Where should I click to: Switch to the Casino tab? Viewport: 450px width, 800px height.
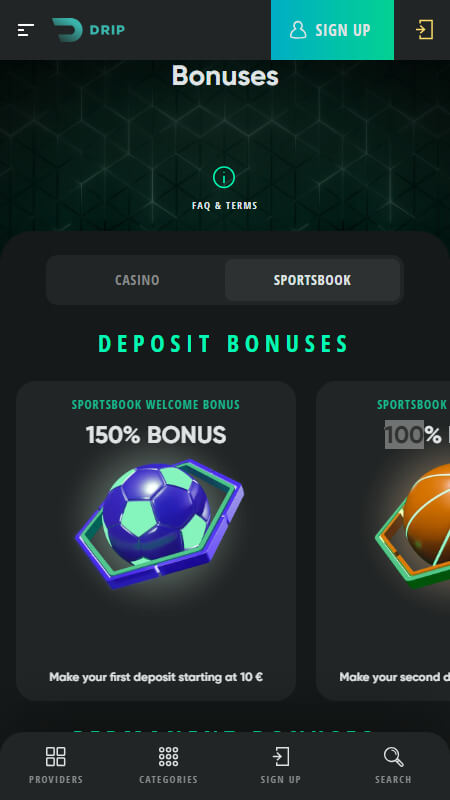pyautogui.click(x=137, y=280)
